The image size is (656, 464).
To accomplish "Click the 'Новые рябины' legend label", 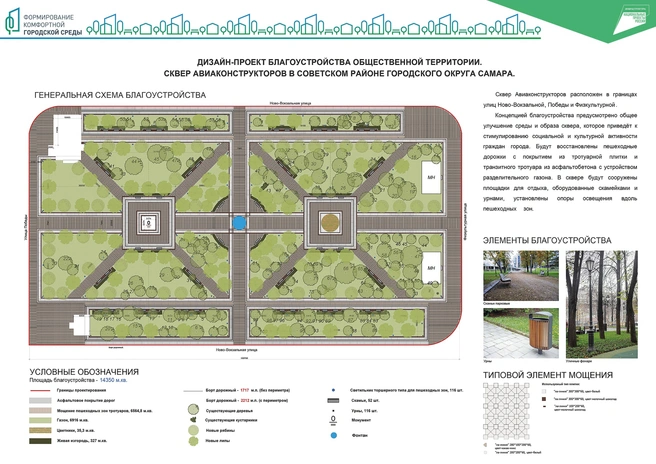I will point(220,431).
